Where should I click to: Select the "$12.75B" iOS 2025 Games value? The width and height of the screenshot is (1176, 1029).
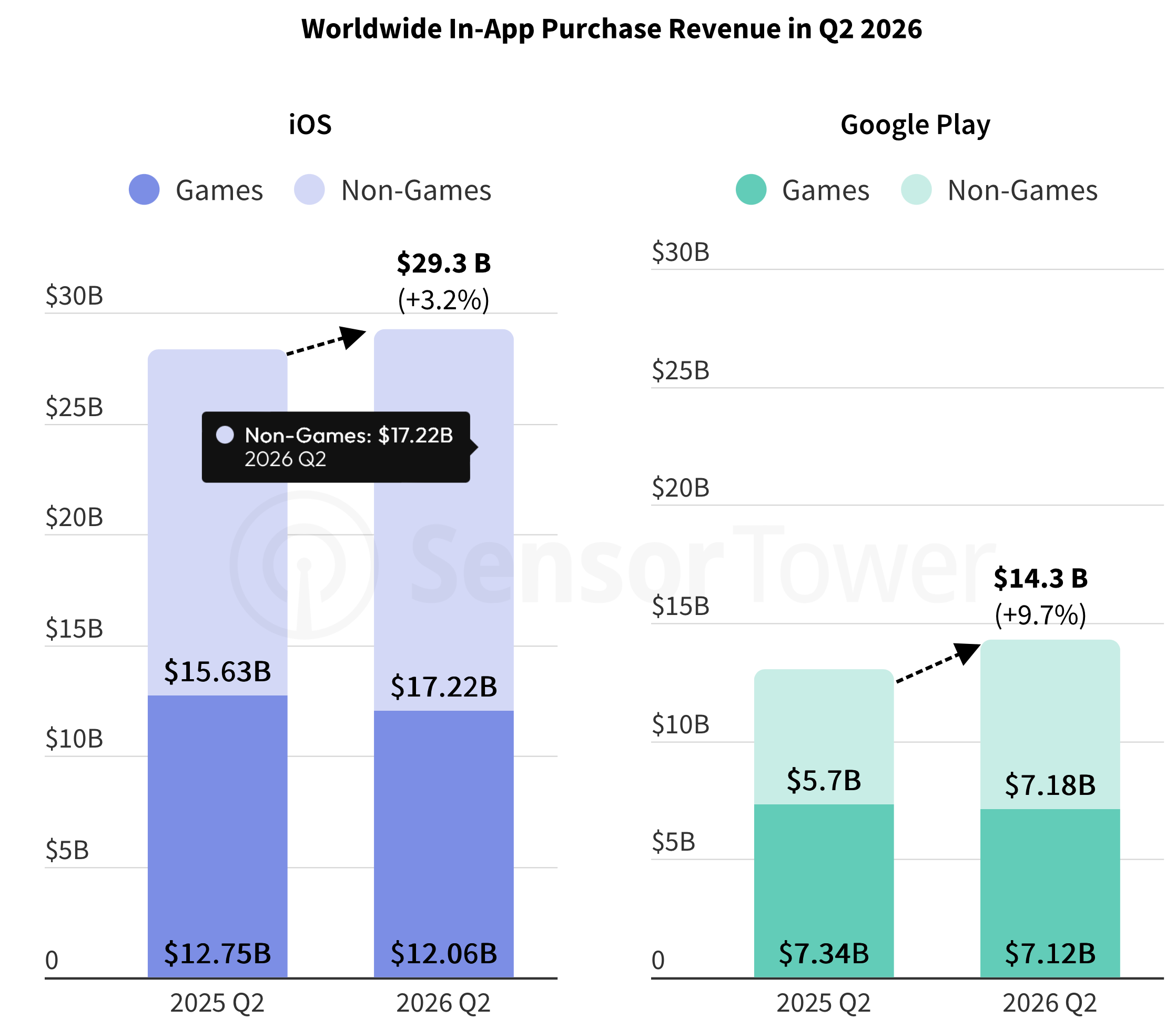(x=218, y=953)
